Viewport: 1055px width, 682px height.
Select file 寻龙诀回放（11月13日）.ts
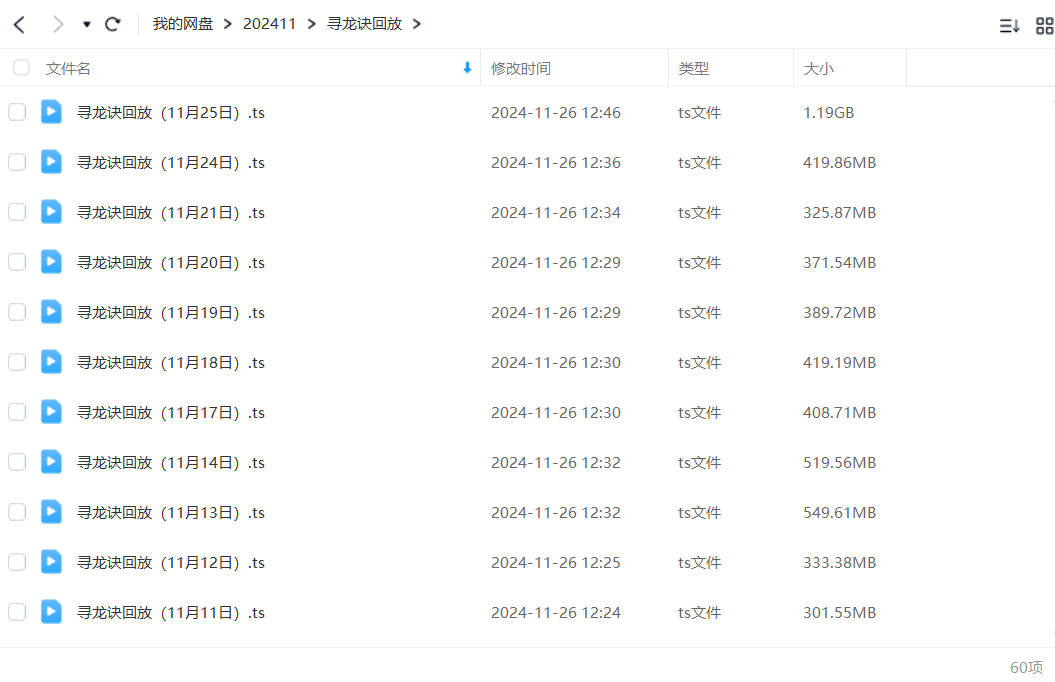pos(171,513)
